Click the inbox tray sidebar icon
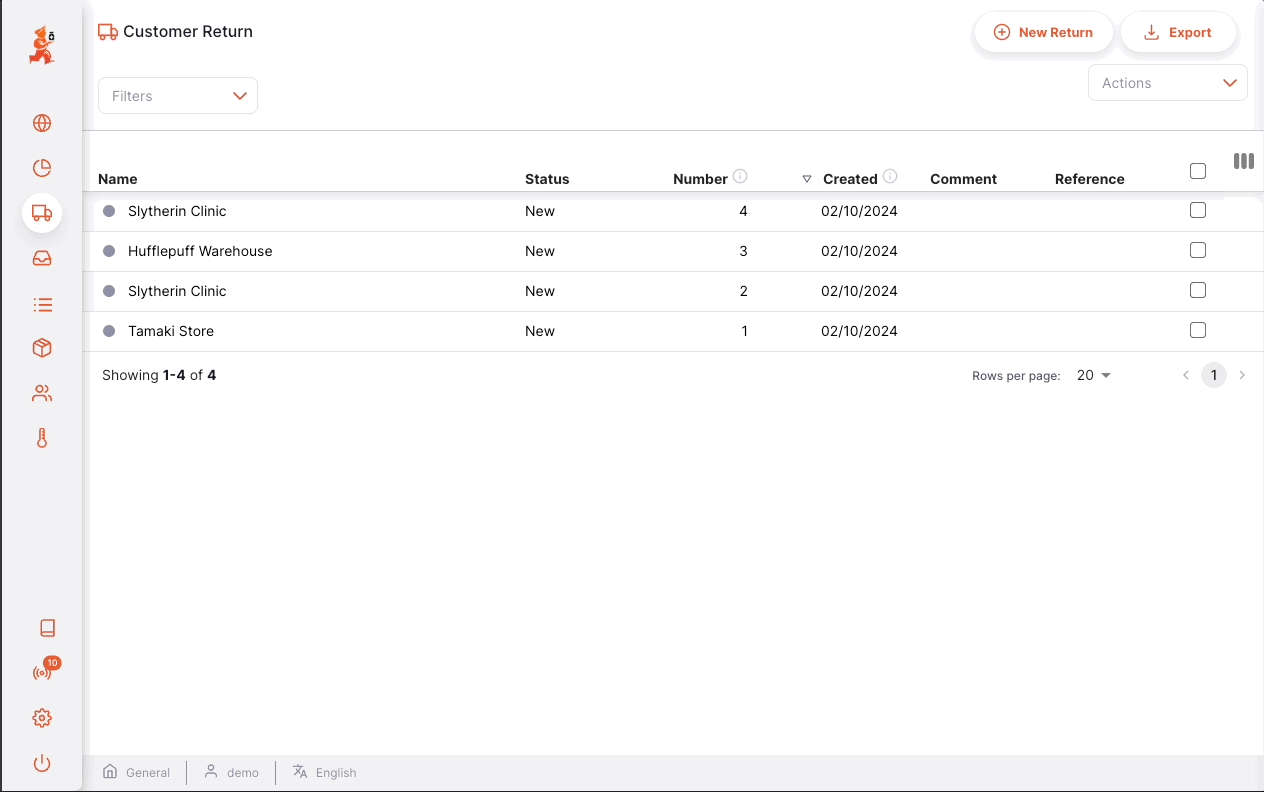Viewport: 1264px width, 792px height. [x=42, y=258]
